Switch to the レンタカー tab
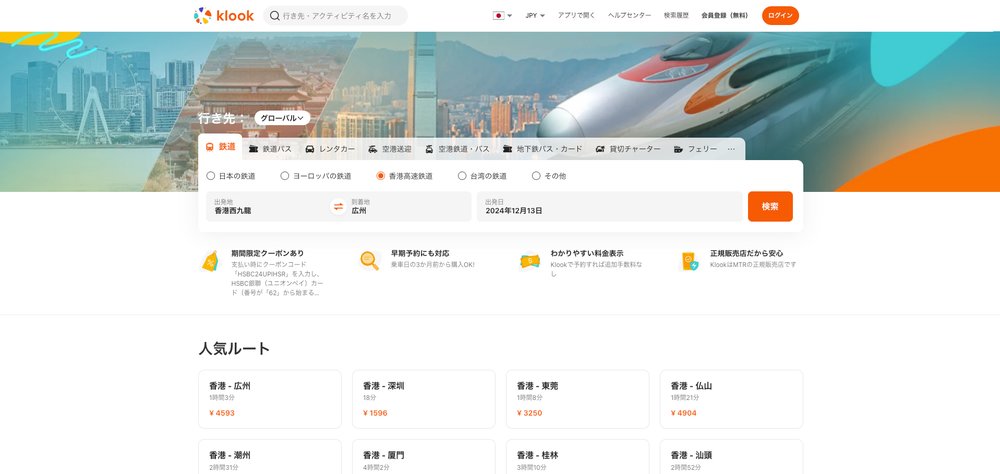 tap(330, 149)
